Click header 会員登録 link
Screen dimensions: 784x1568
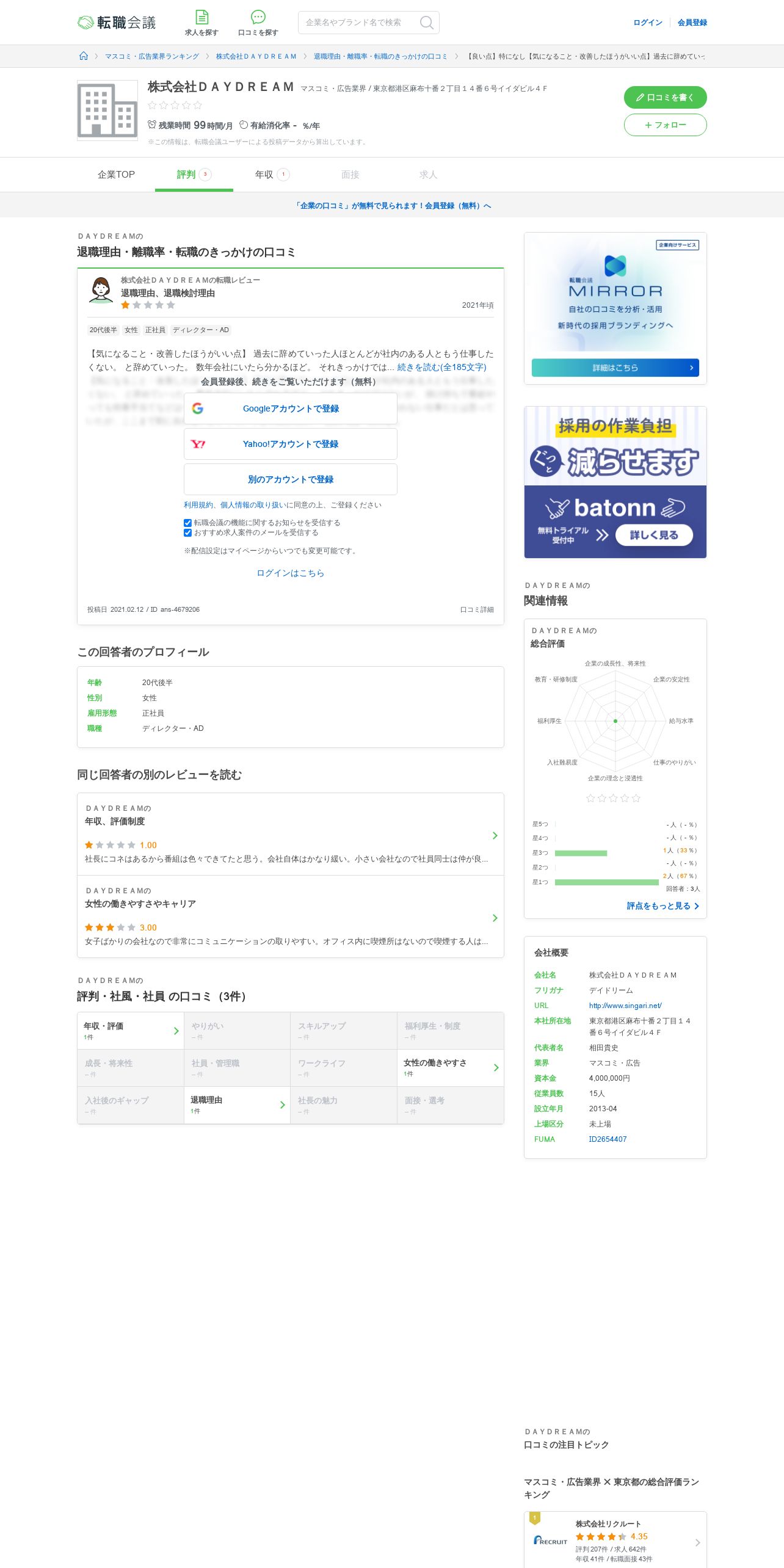[692, 23]
